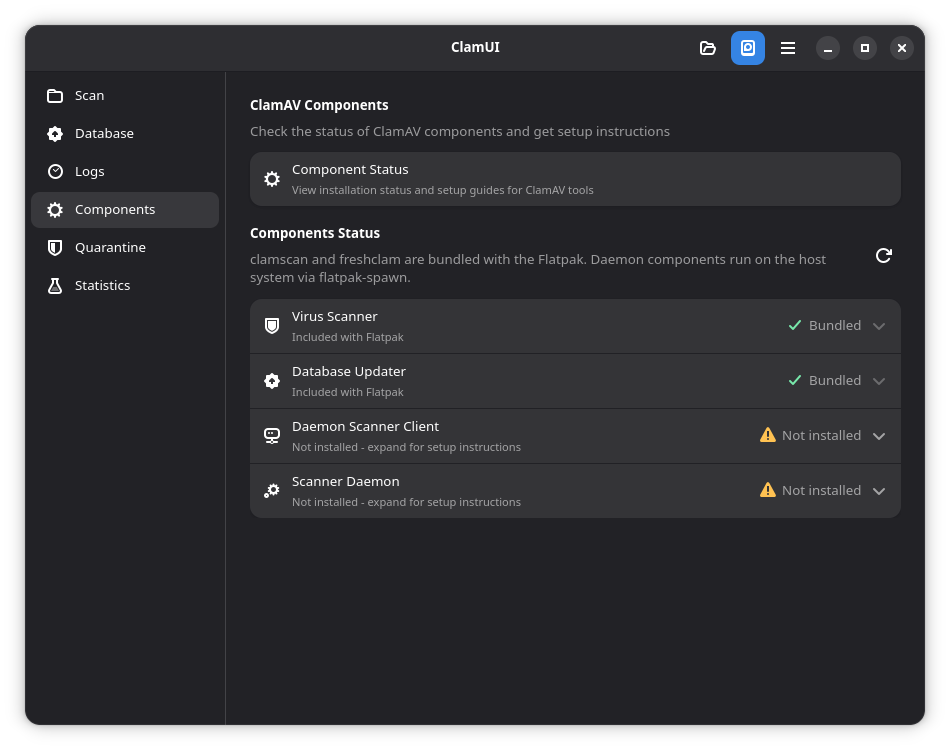Click the open folder icon in header

(x=708, y=48)
